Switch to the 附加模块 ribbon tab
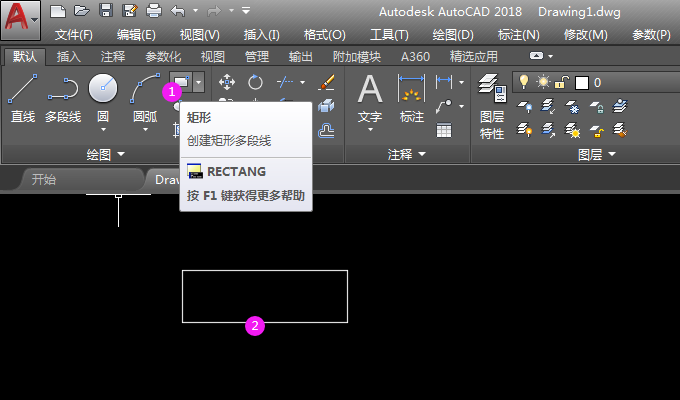 coord(356,56)
